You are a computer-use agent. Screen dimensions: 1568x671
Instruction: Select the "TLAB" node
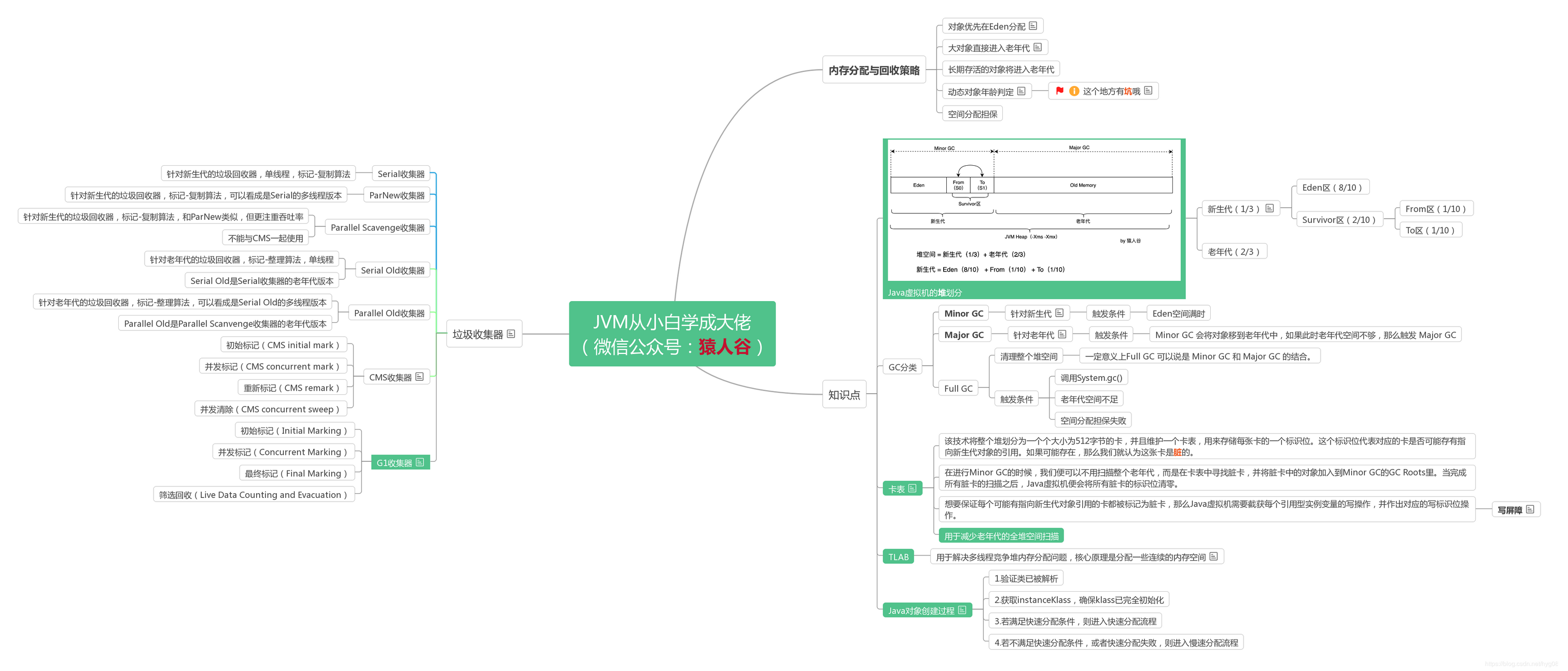tap(899, 556)
